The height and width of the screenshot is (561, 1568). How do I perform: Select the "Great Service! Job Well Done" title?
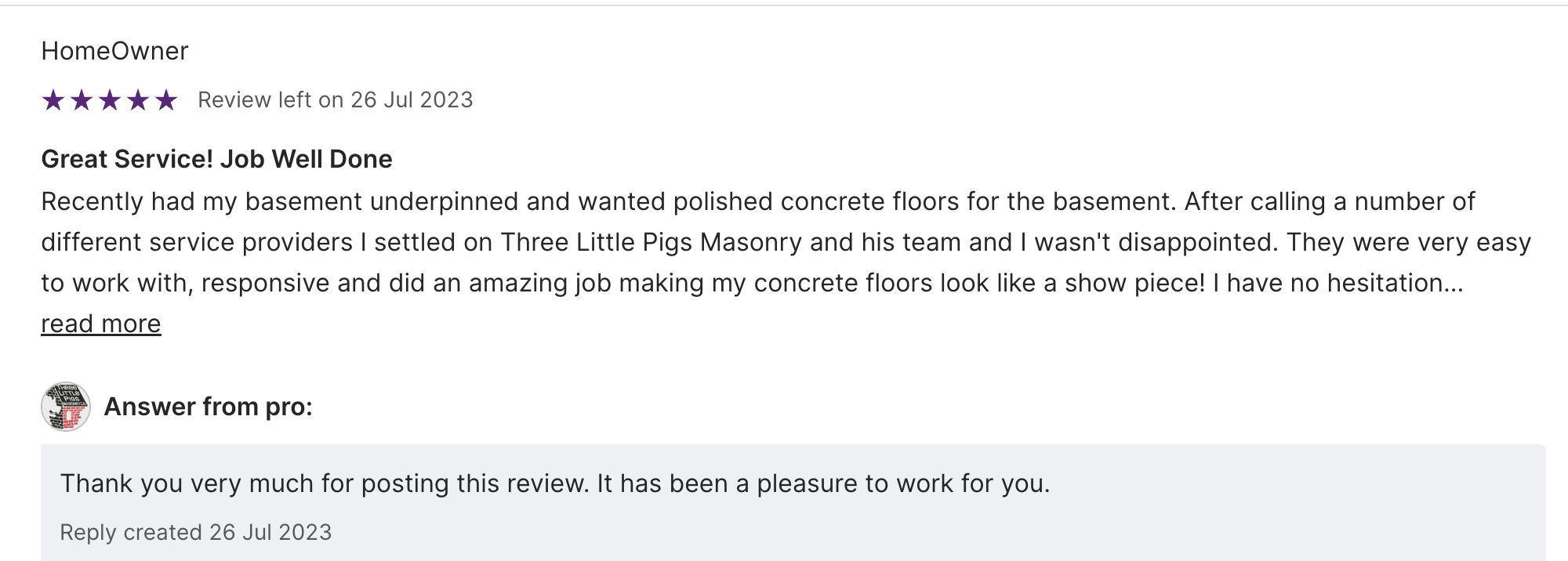216,159
